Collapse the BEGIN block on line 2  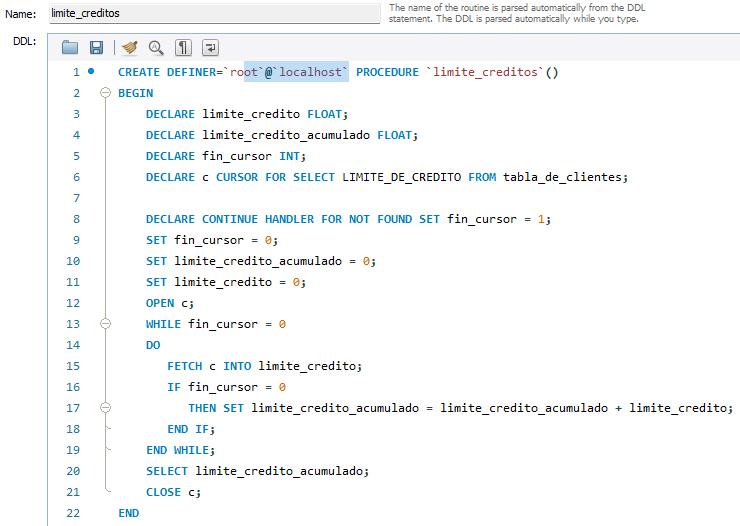(x=106, y=93)
